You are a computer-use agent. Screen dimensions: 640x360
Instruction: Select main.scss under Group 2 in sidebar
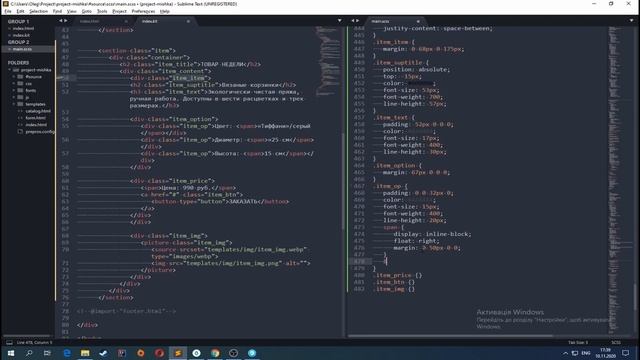[22, 49]
